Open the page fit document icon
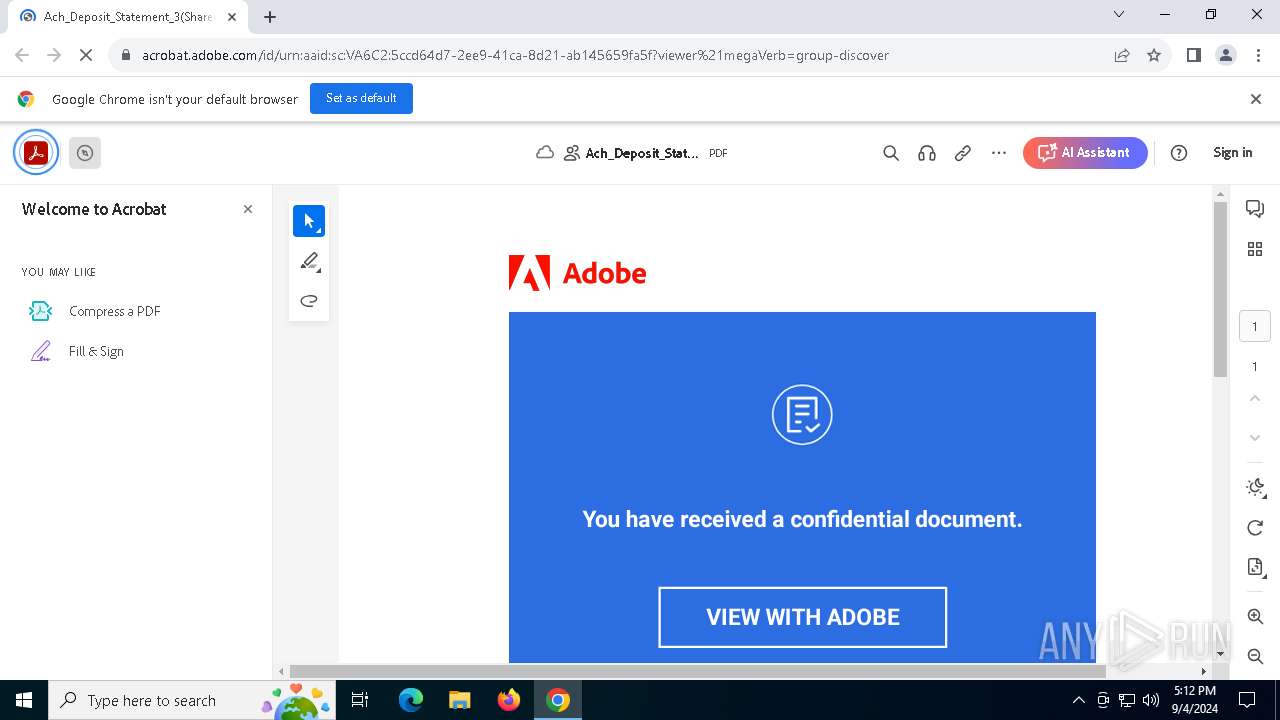The height and width of the screenshot is (720, 1280). coord(1255,568)
